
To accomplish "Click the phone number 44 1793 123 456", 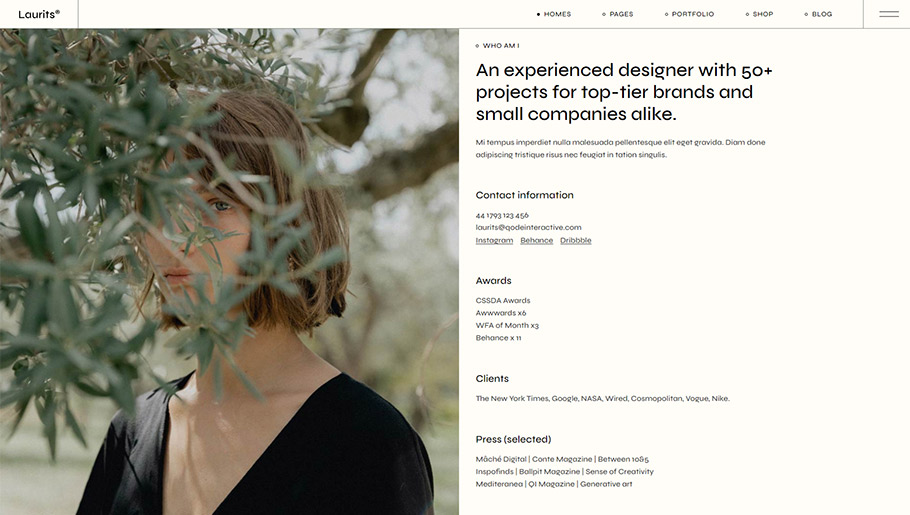I will tap(502, 215).
